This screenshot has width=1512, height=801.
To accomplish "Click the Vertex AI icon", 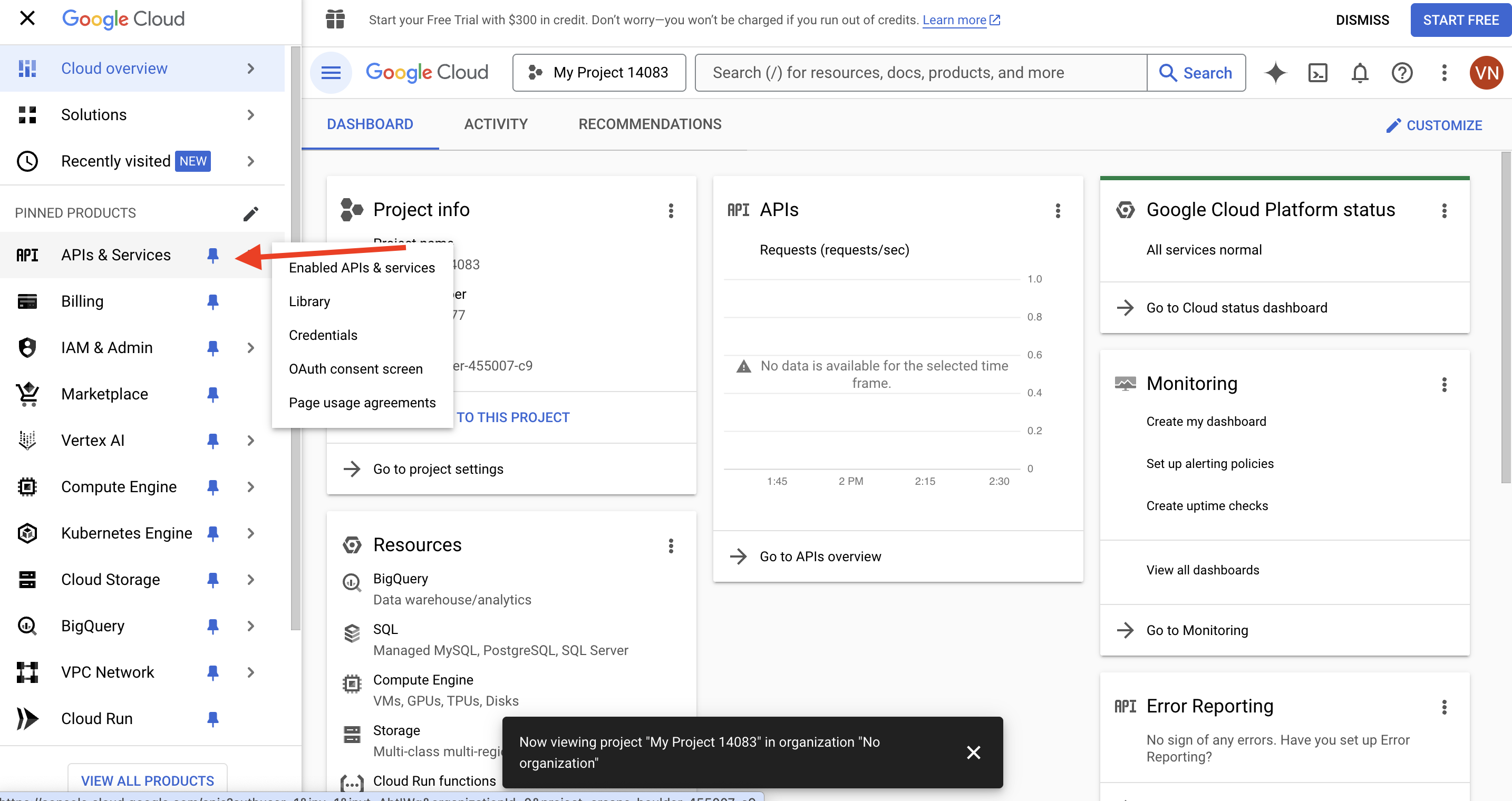I will tap(27, 441).
